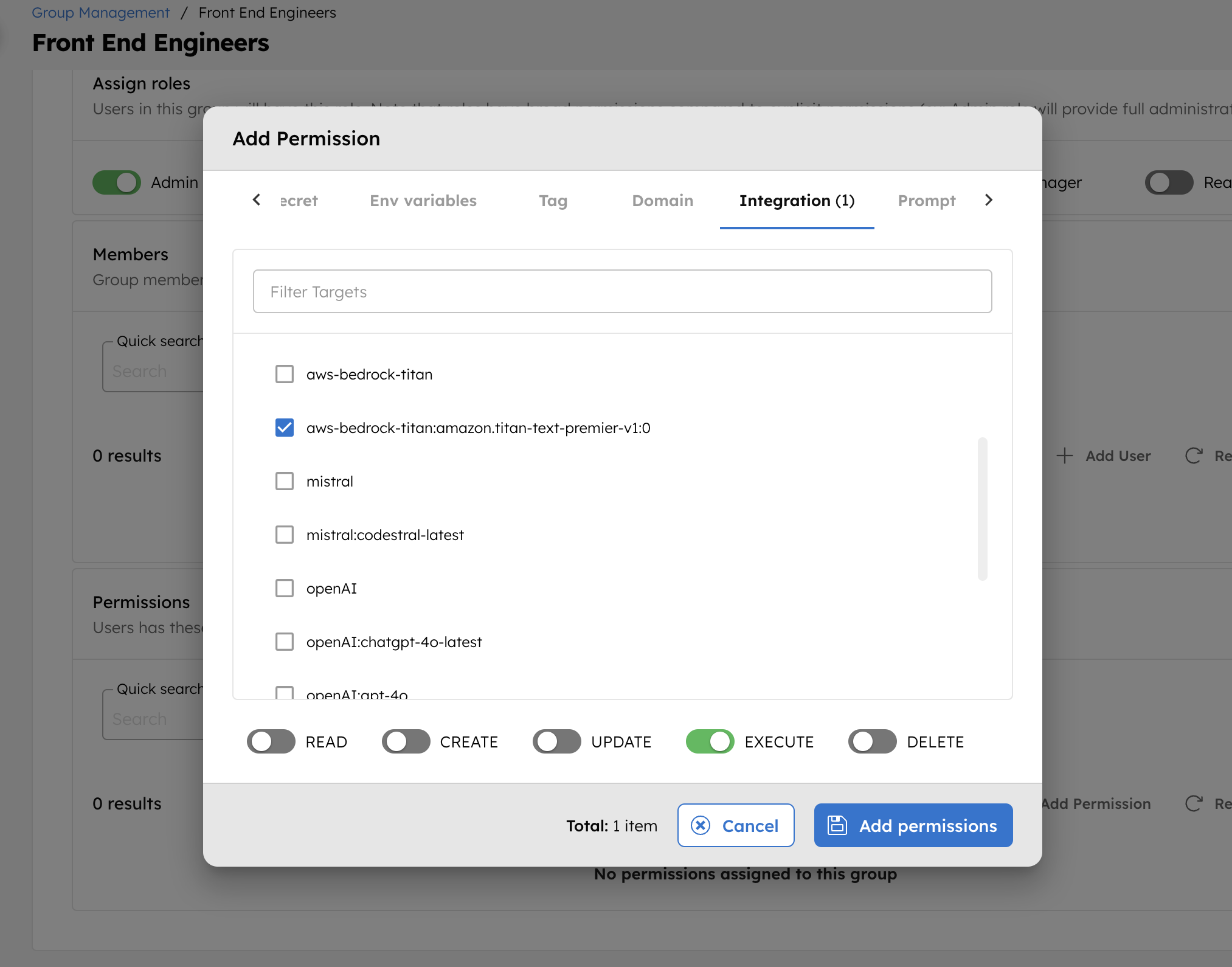Disable the EXECUTE permission toggle
1232x967 pixels.
point(710,741)
